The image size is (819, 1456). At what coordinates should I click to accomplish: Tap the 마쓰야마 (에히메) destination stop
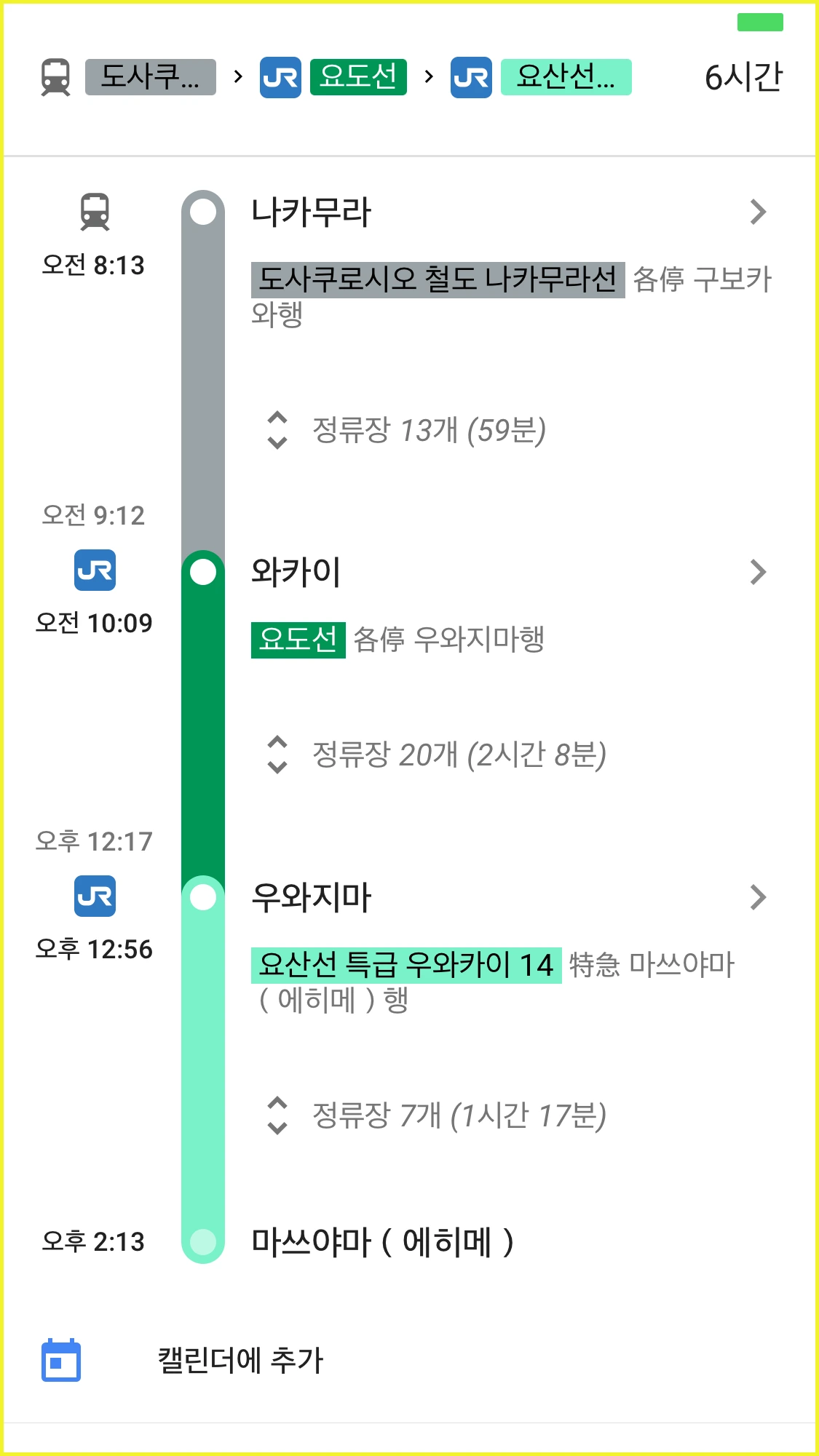pos(383,1242)
